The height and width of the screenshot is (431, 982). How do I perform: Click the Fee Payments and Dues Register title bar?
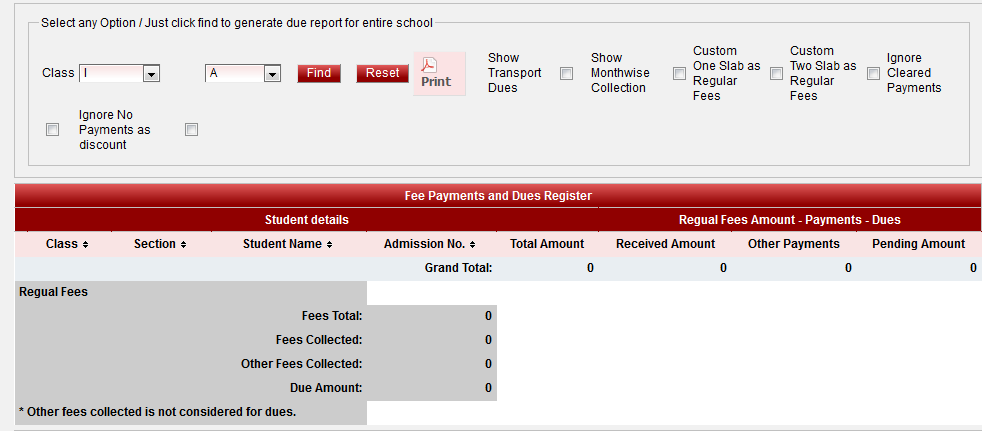(x=497, y=196)
